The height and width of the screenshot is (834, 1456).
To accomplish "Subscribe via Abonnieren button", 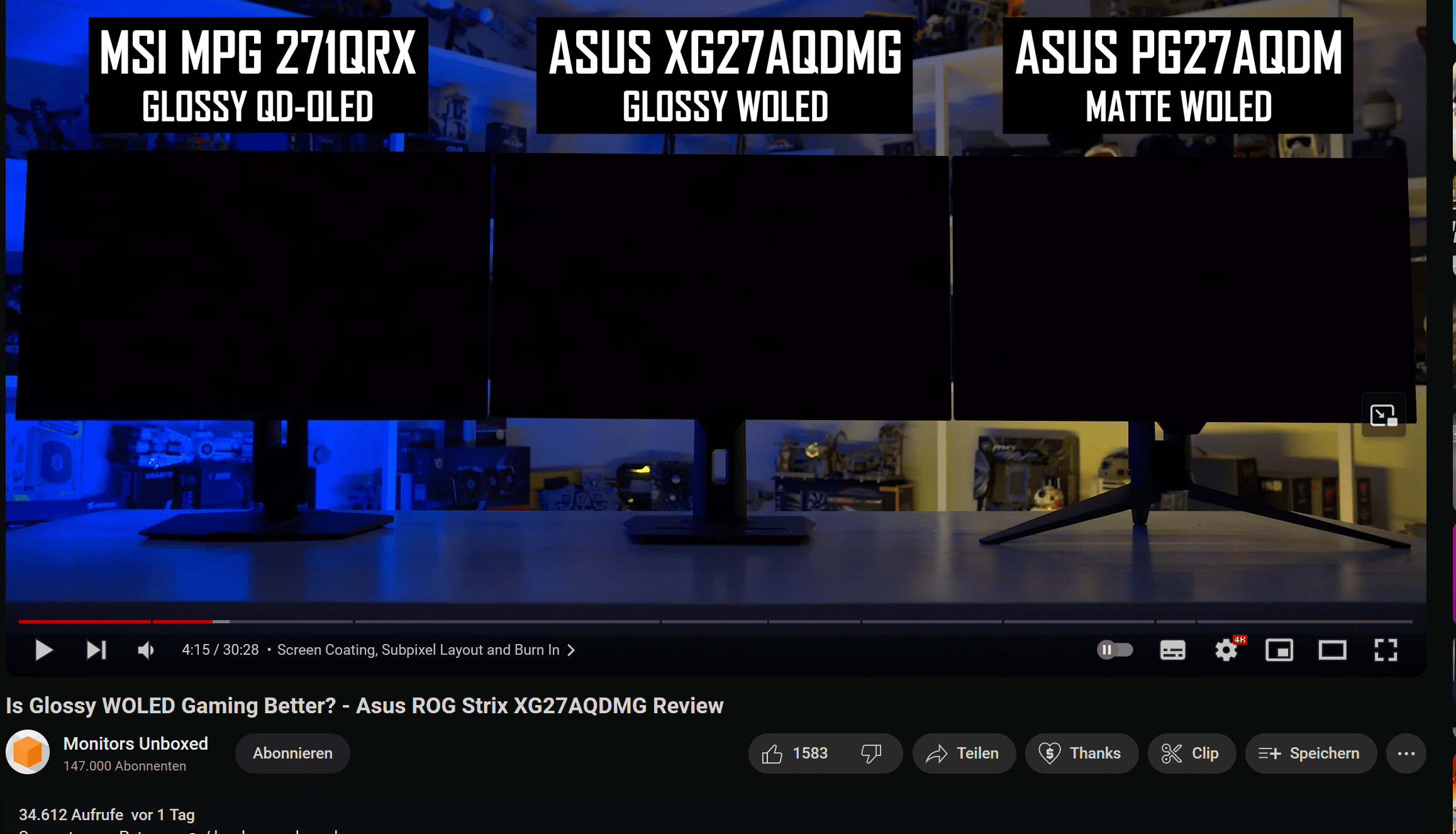I will click(x=292, y=753).
